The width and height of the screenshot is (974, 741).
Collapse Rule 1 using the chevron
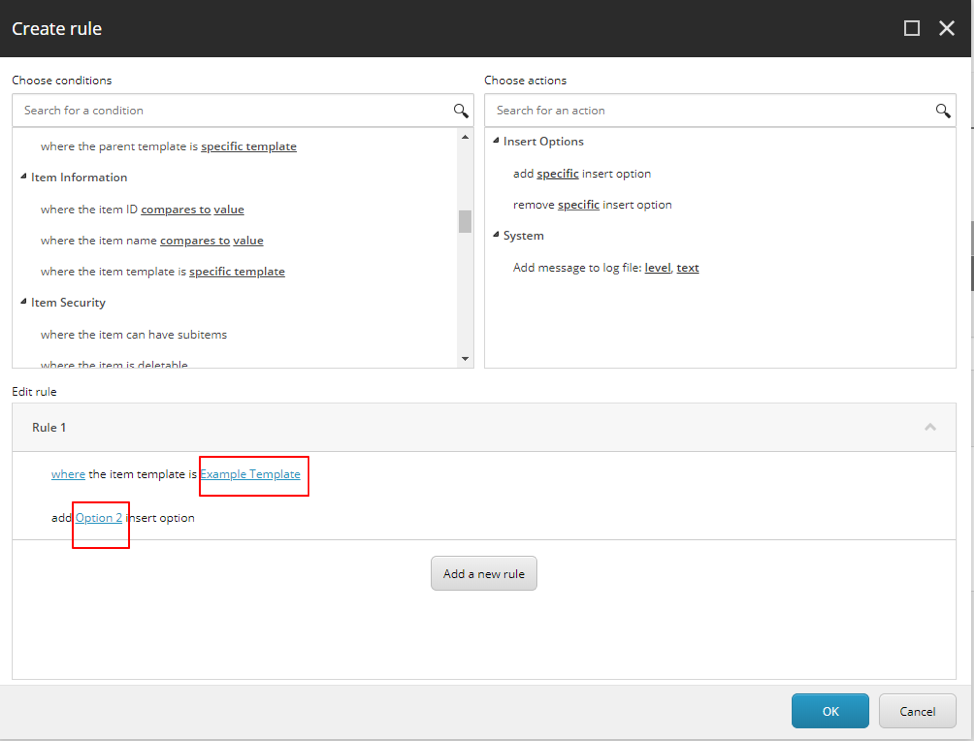point(930,427)
